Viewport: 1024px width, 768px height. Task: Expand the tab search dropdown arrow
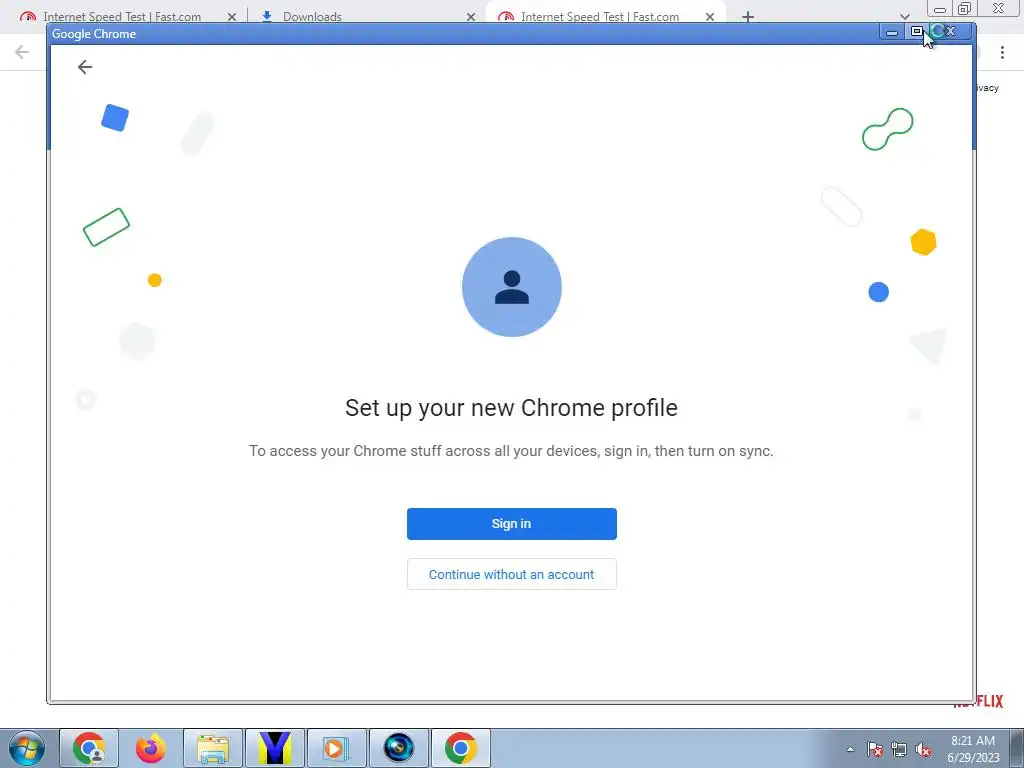(x=904, y=16)
